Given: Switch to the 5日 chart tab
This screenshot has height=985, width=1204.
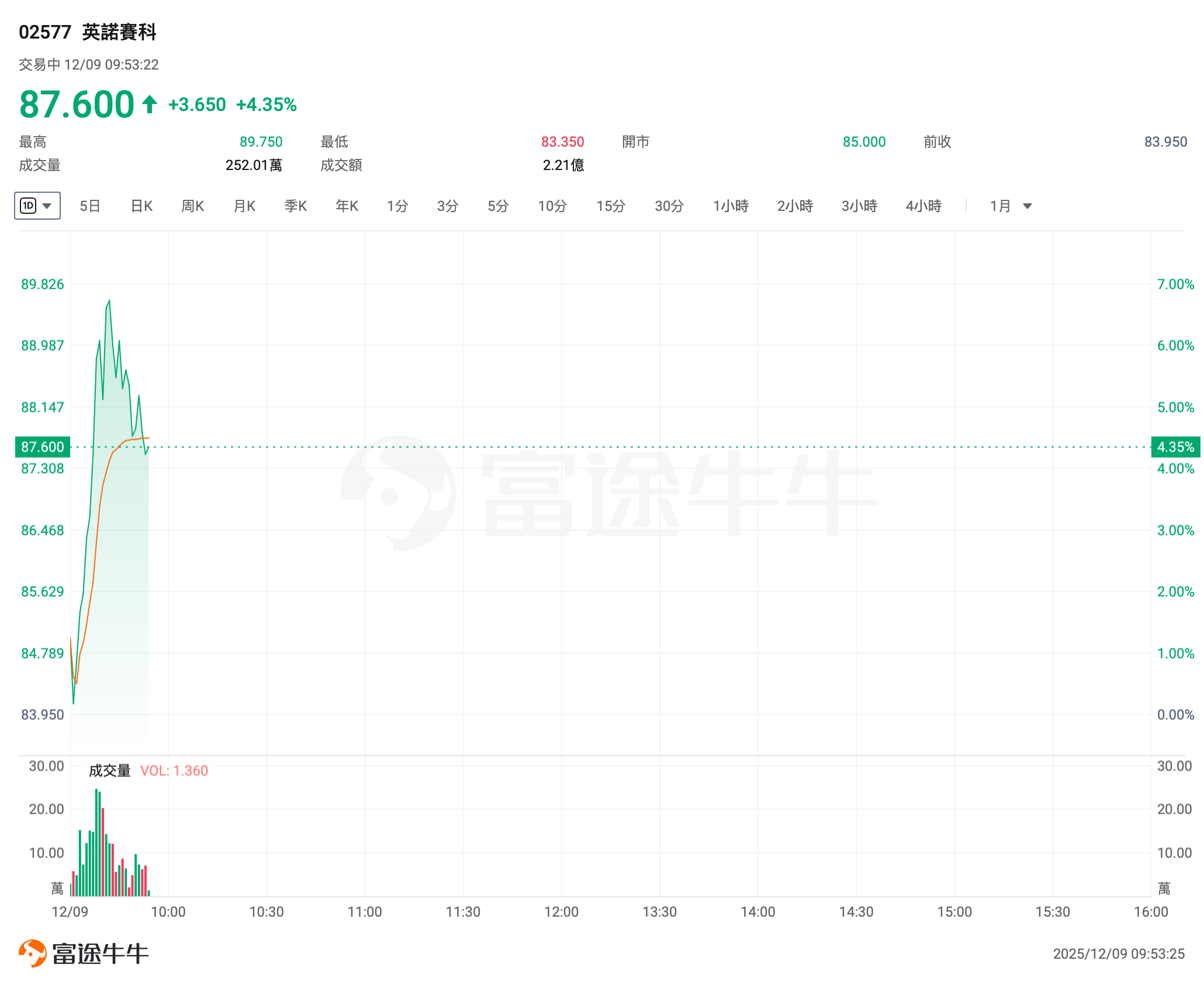Looking at the screenshot, I should click(x=90, y=206).
